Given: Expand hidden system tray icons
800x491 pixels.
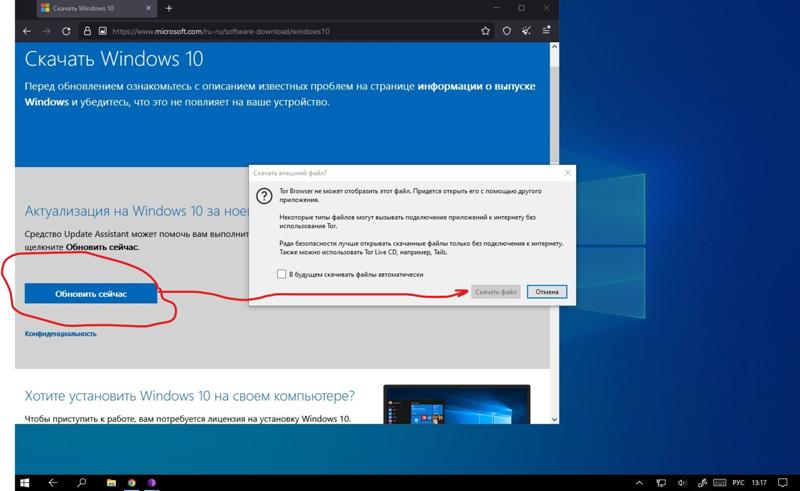Looking at the screenshot, I should [x=639, y=482].
